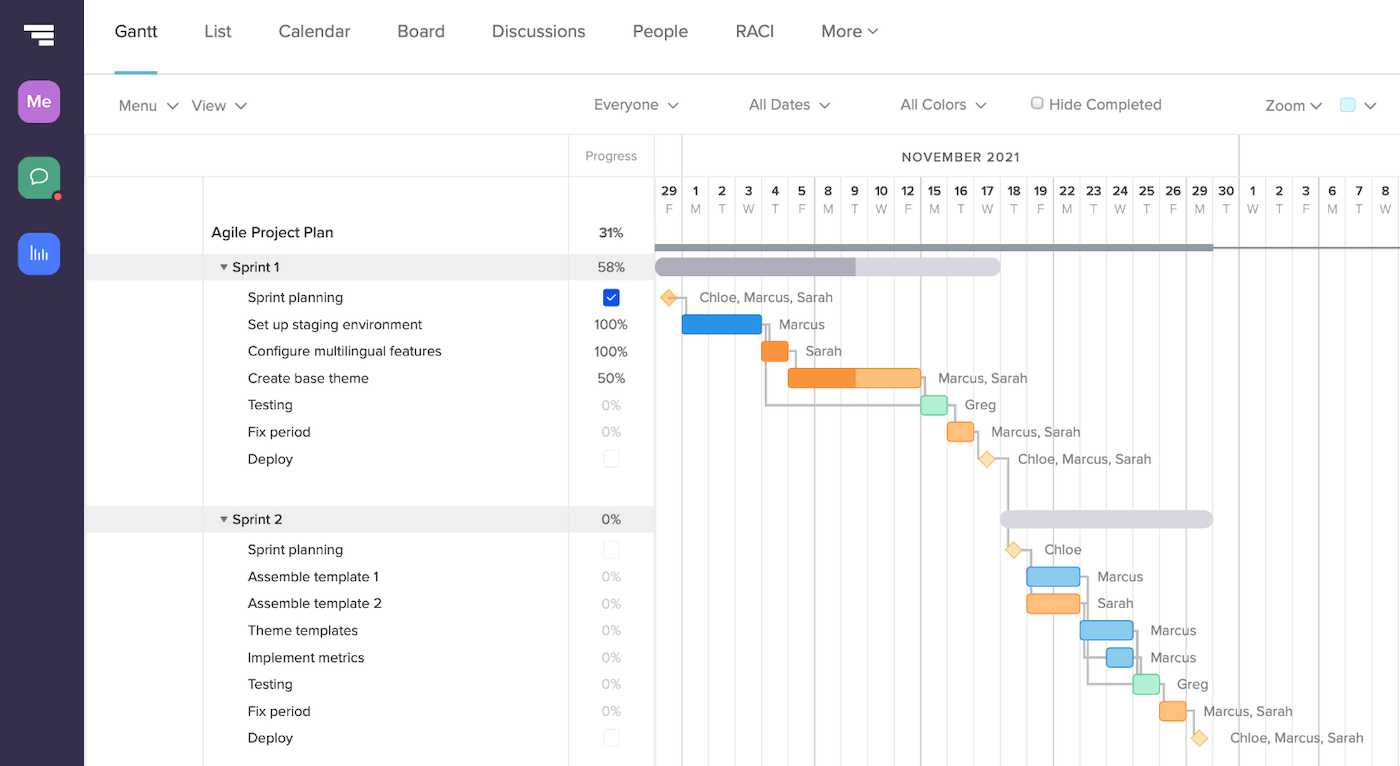This screenshot has height=766, width=1400.
Task: Open the chat bubble icon in sidebar
Action: click(x=38, y=177)
